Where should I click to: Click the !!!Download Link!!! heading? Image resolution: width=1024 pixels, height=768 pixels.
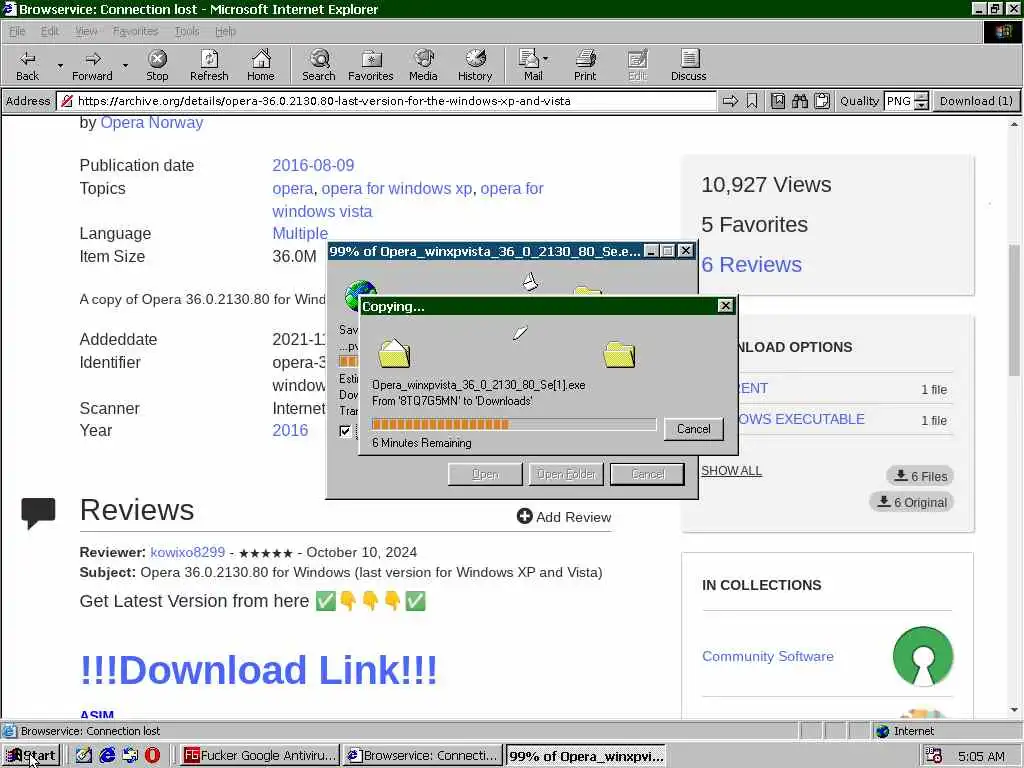point(258,670)
